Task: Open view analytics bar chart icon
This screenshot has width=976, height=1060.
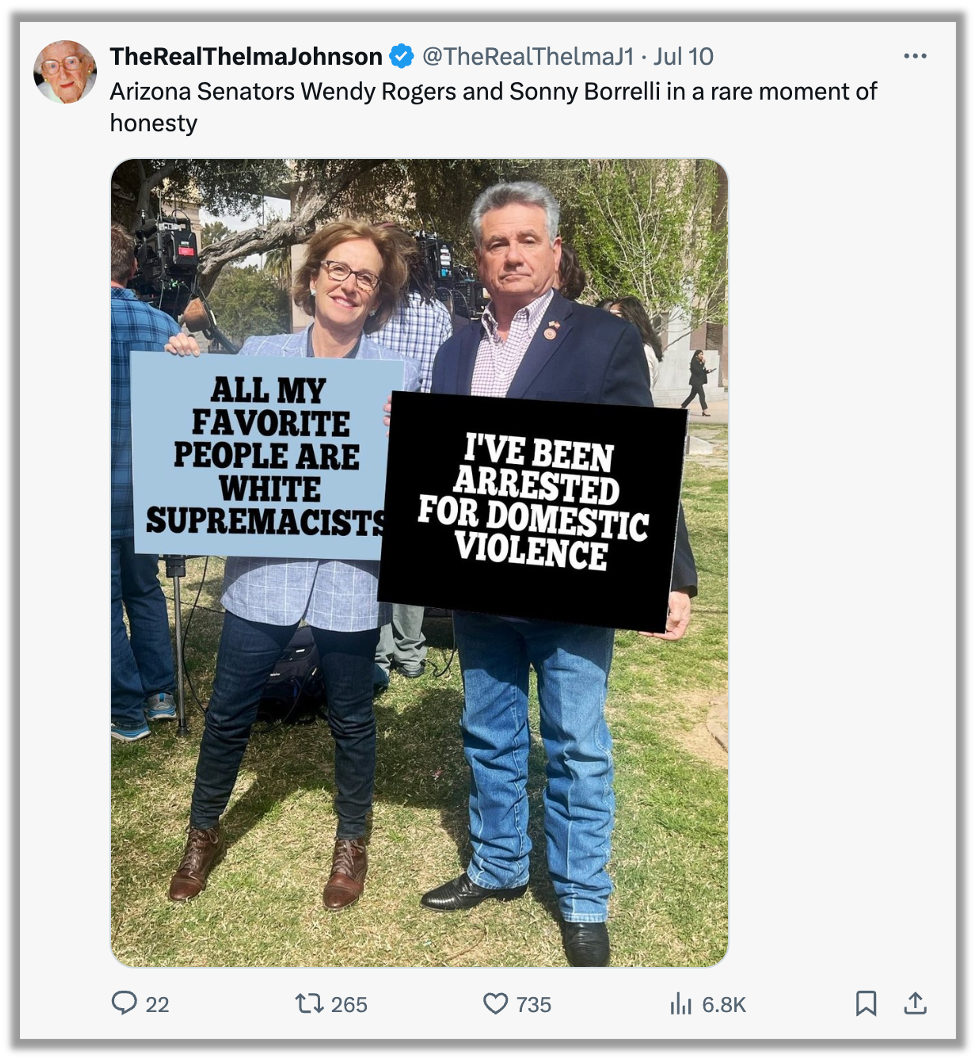Action: 681,1004
